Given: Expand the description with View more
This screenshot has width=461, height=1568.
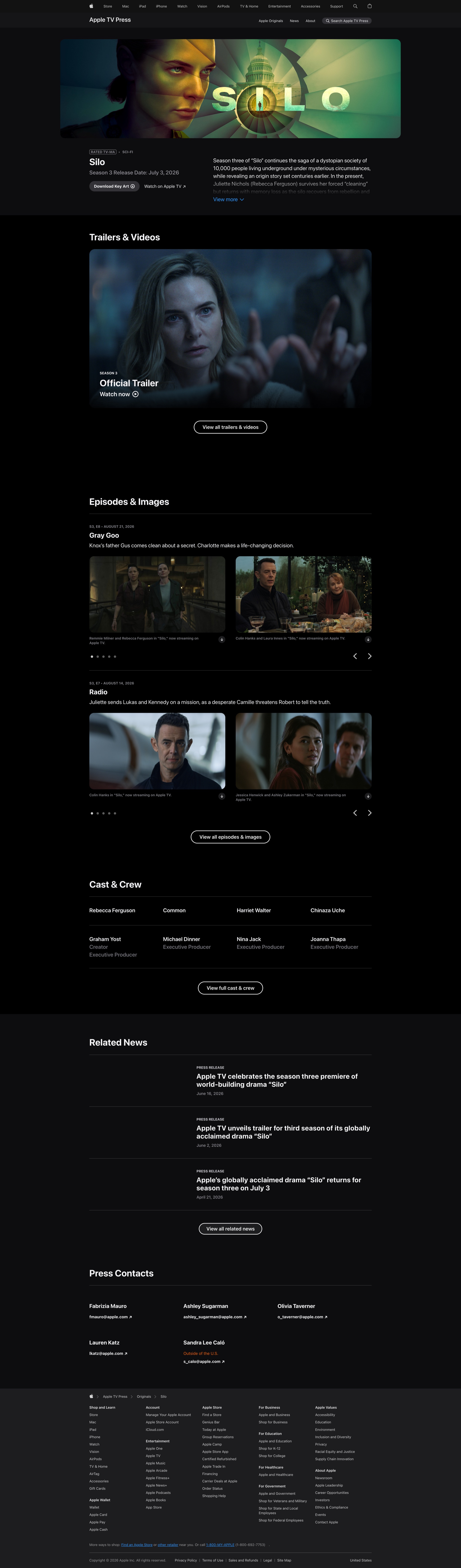Looking at the screenshot, I should tap(228, 200).
